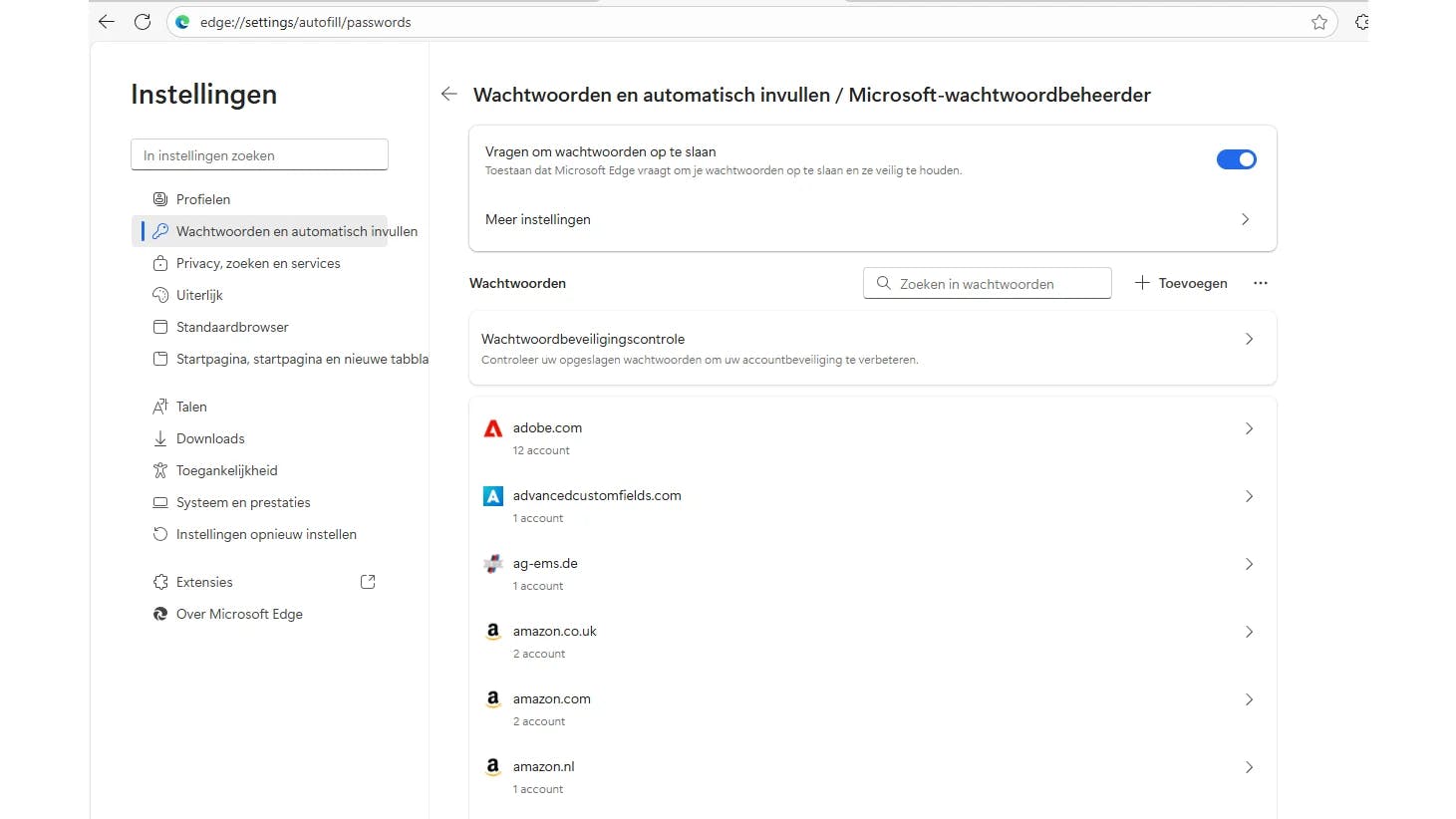Open Startpagina, startpagina en nieuwe tabbladen
1456x819 pixels.
pos(280,359)
